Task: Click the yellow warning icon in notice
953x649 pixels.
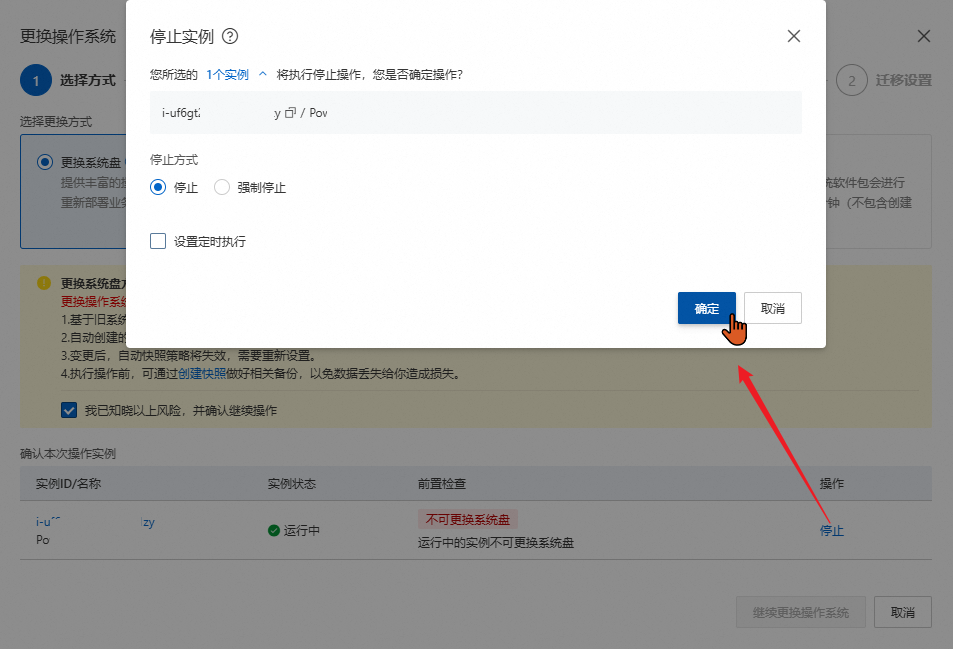Action: pos(44,283)
